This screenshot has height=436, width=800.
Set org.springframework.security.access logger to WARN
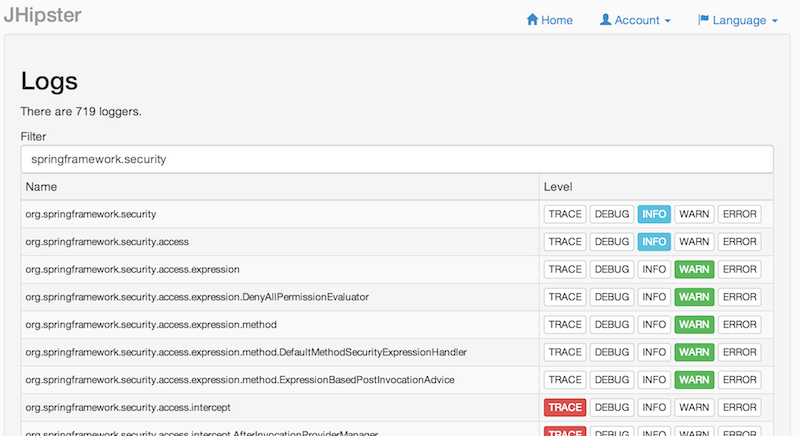click(693, 242)
